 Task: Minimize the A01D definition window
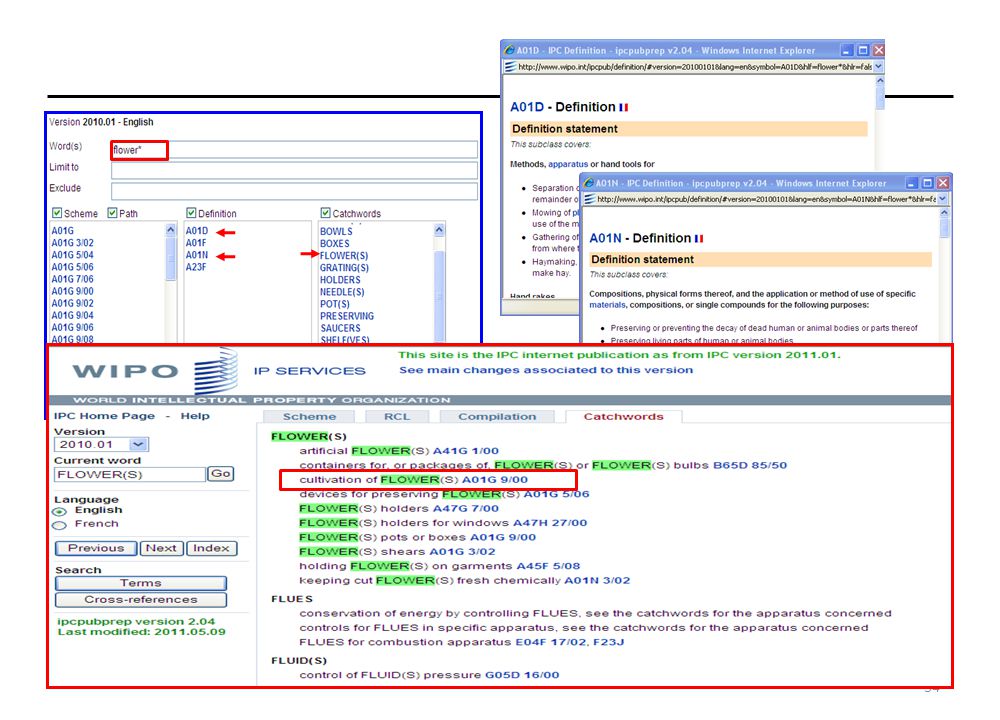click(x=847, y=50)
